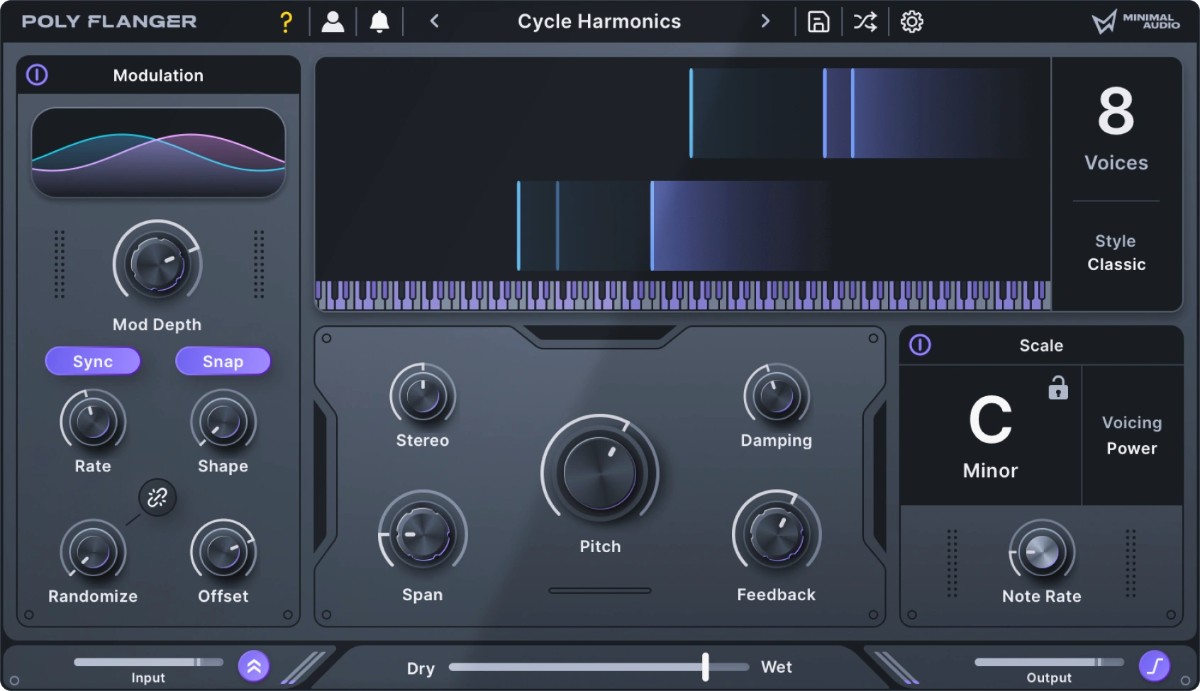The image size is (1200, 691).
Task: Click the link icon between Rate and Shape
Action: click(x=158, y=497)
